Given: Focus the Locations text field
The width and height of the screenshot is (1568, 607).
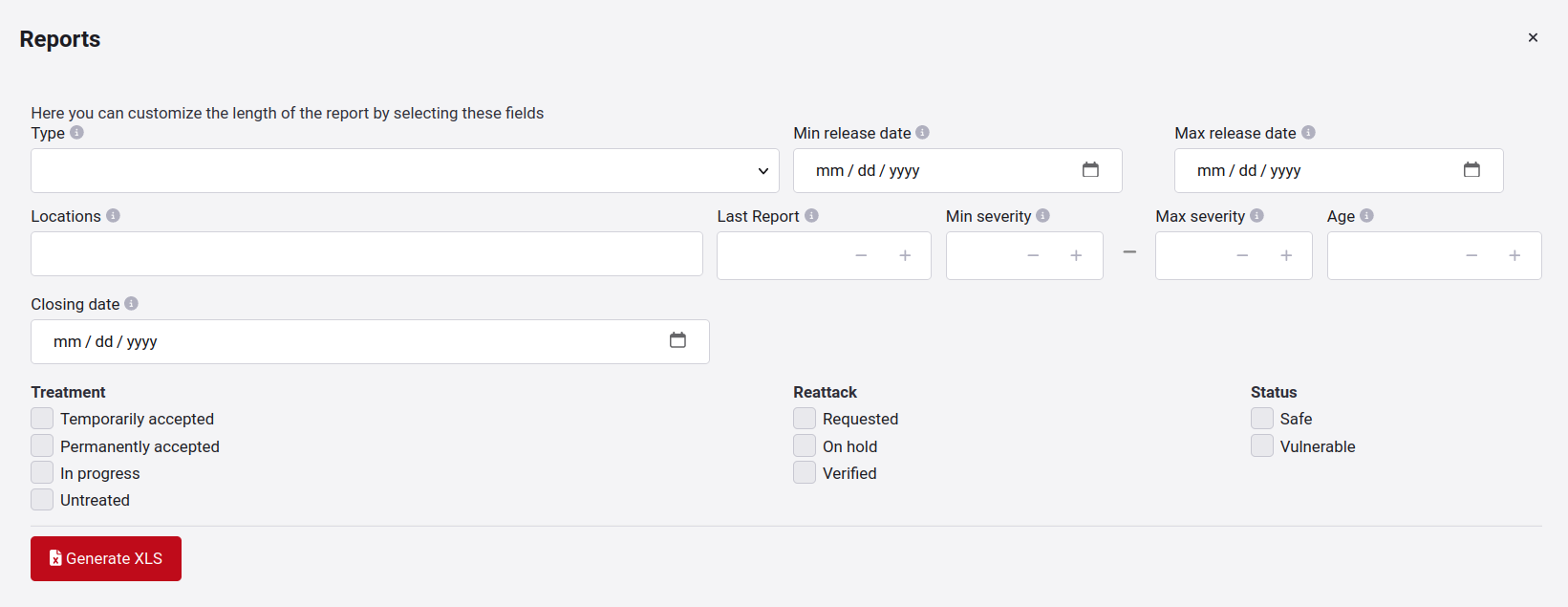Looking at the screenshot, I should coord(367,253).
